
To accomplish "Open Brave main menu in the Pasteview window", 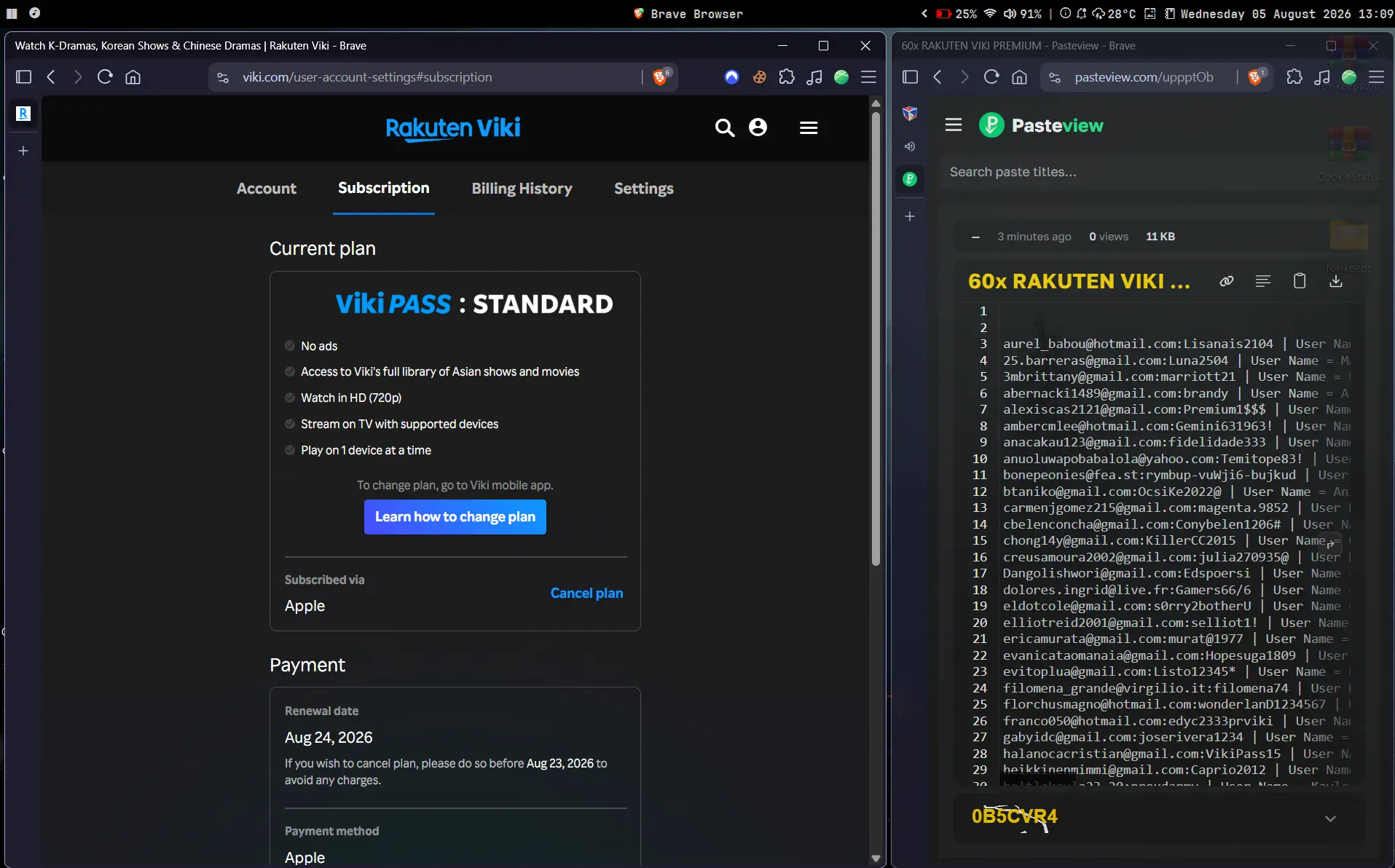I will pyautogui.click(x=1377, y=77).
